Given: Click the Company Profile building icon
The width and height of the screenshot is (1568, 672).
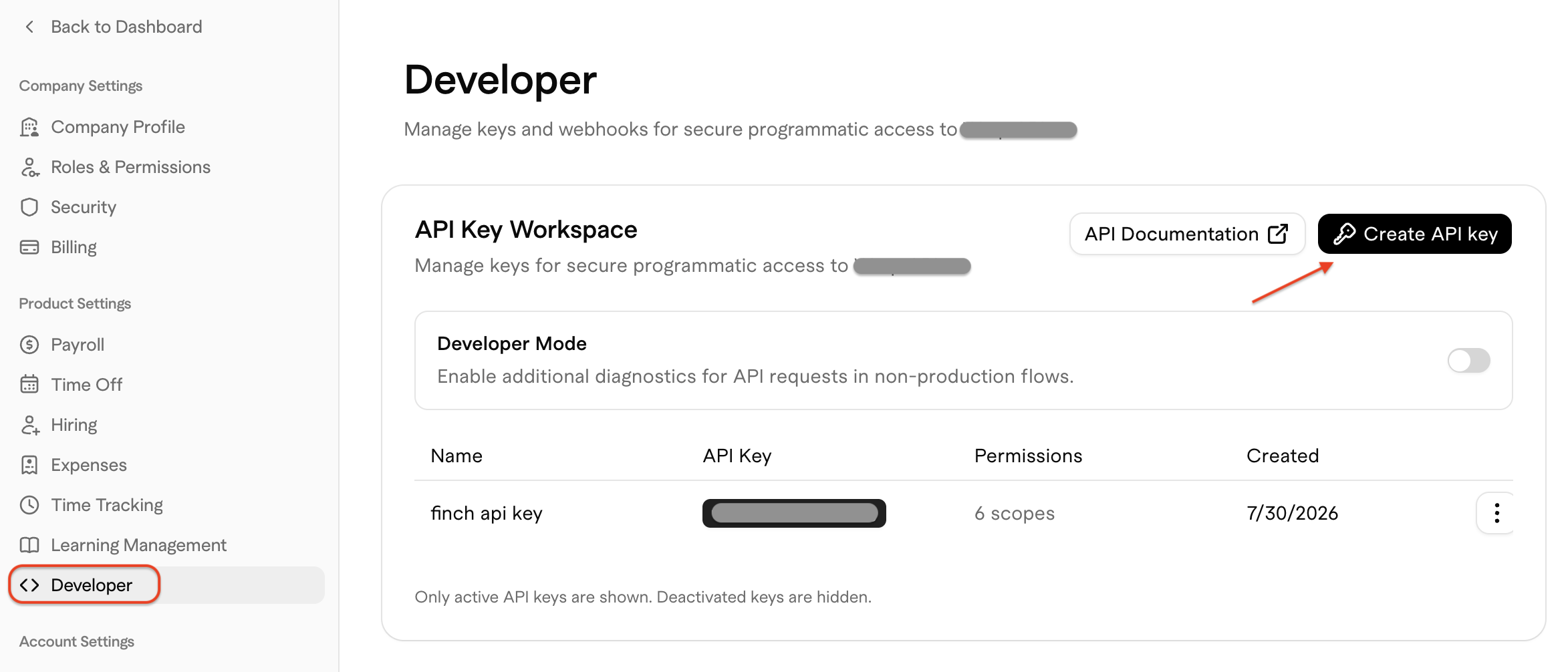Looking at the screenshot, I should click(x=29, y=127).
